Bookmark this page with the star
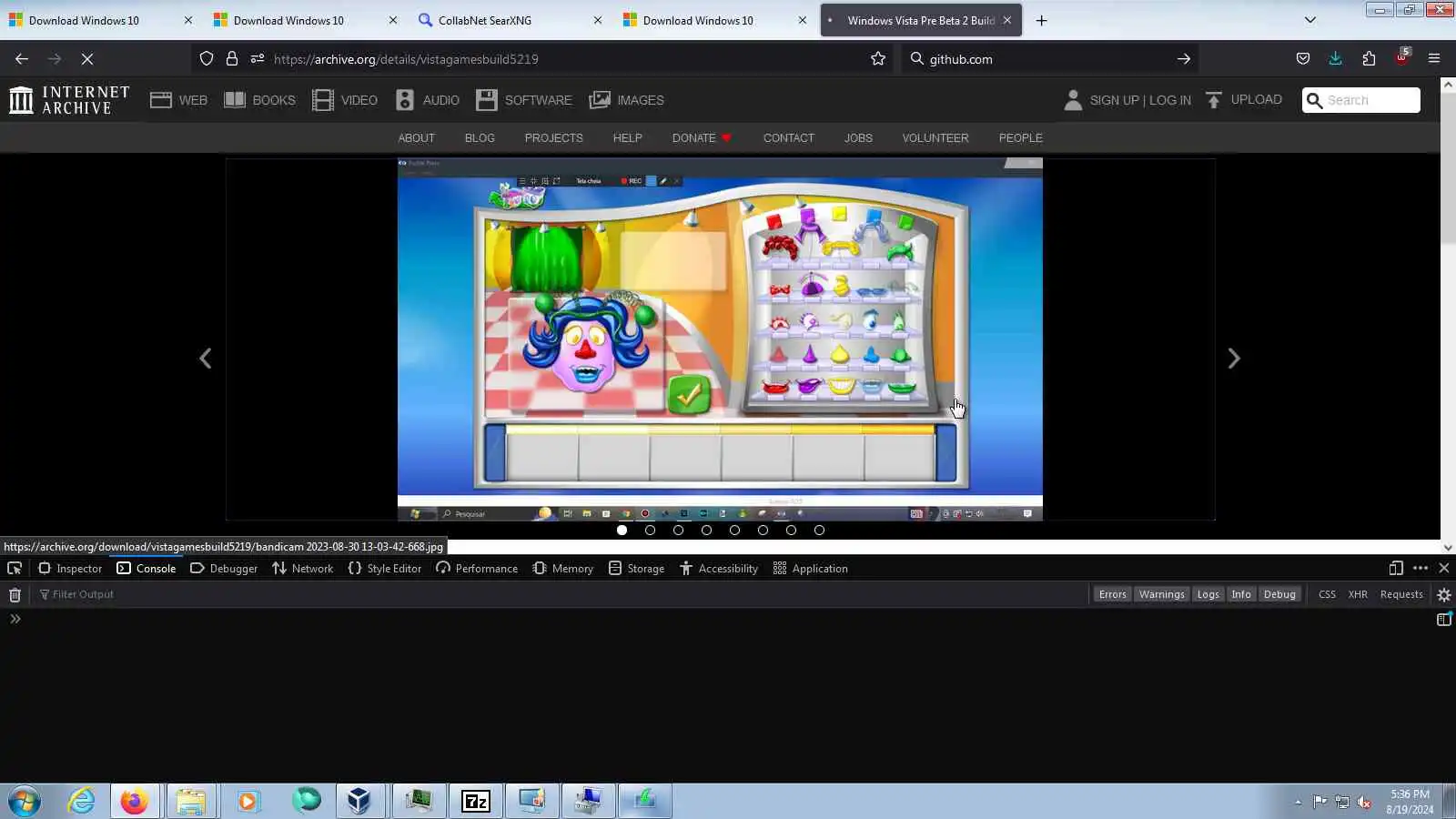 point(878,59)
